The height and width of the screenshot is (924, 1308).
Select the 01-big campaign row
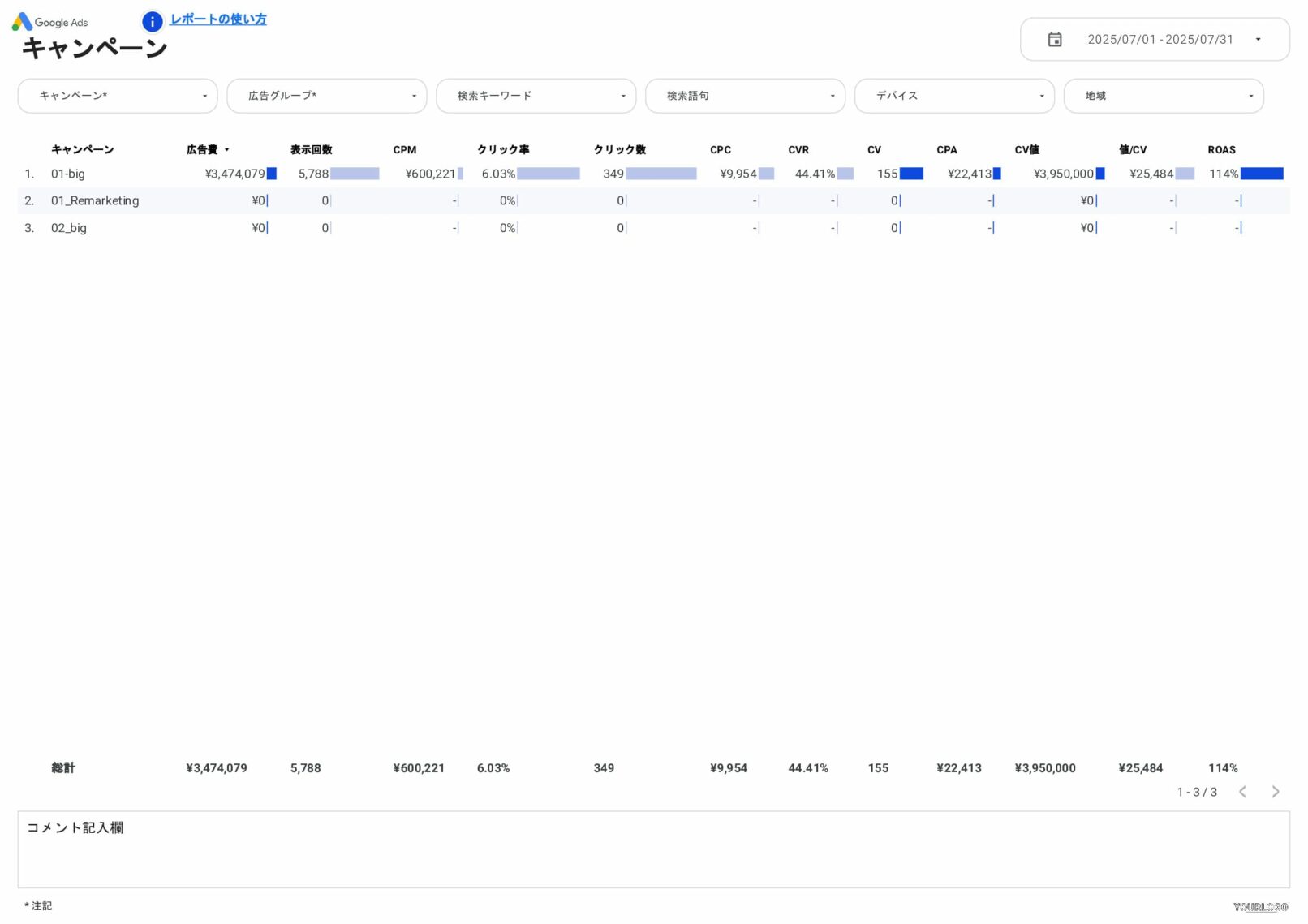(x=68, y=174)
